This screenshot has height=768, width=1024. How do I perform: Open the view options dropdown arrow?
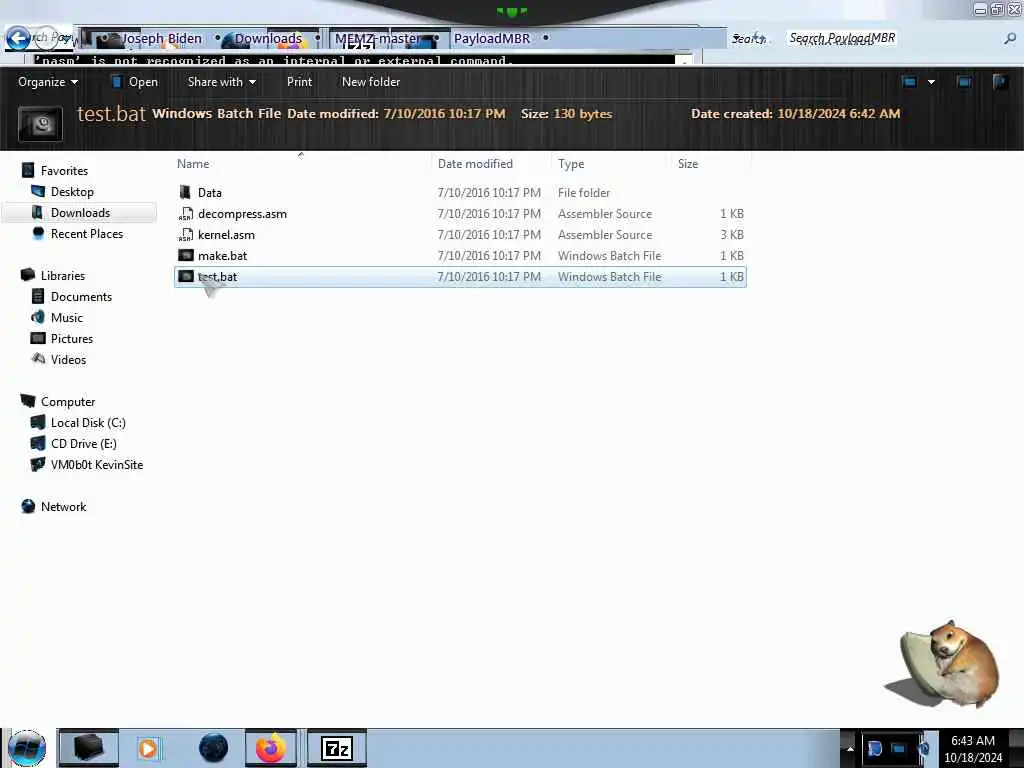pos(931,82)
